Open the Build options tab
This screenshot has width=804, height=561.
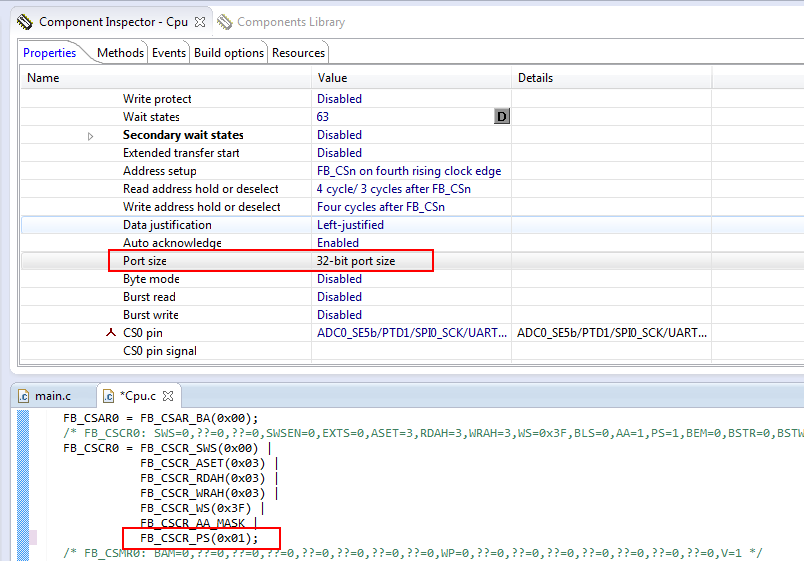229,53
